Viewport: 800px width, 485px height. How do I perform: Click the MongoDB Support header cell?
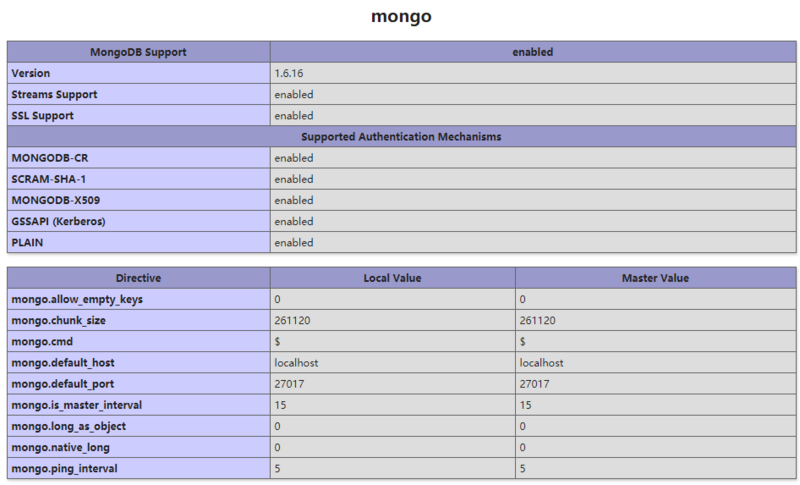(x=138, y=52)
